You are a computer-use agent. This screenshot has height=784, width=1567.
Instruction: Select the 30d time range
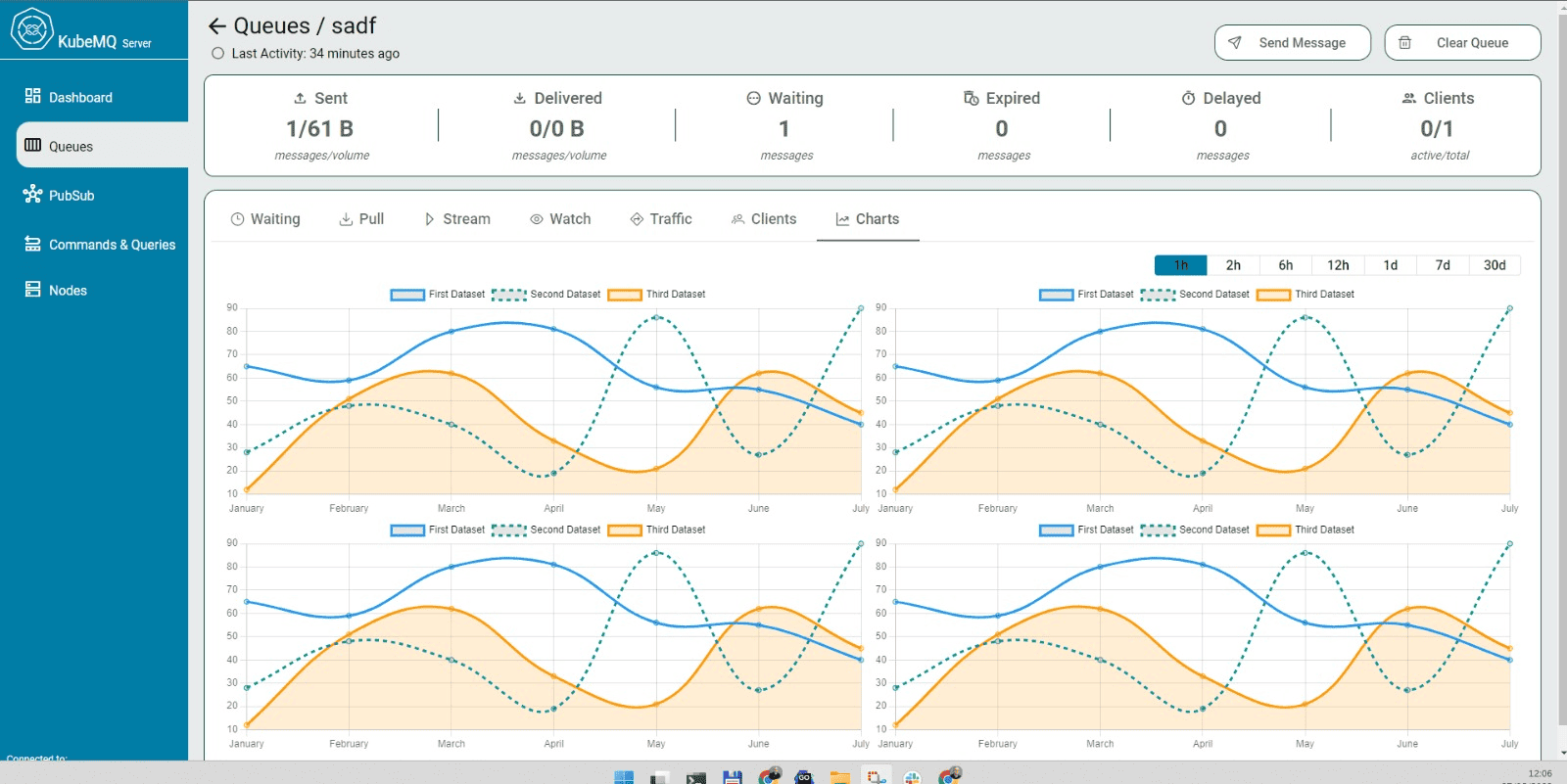tap(1495, 265)
